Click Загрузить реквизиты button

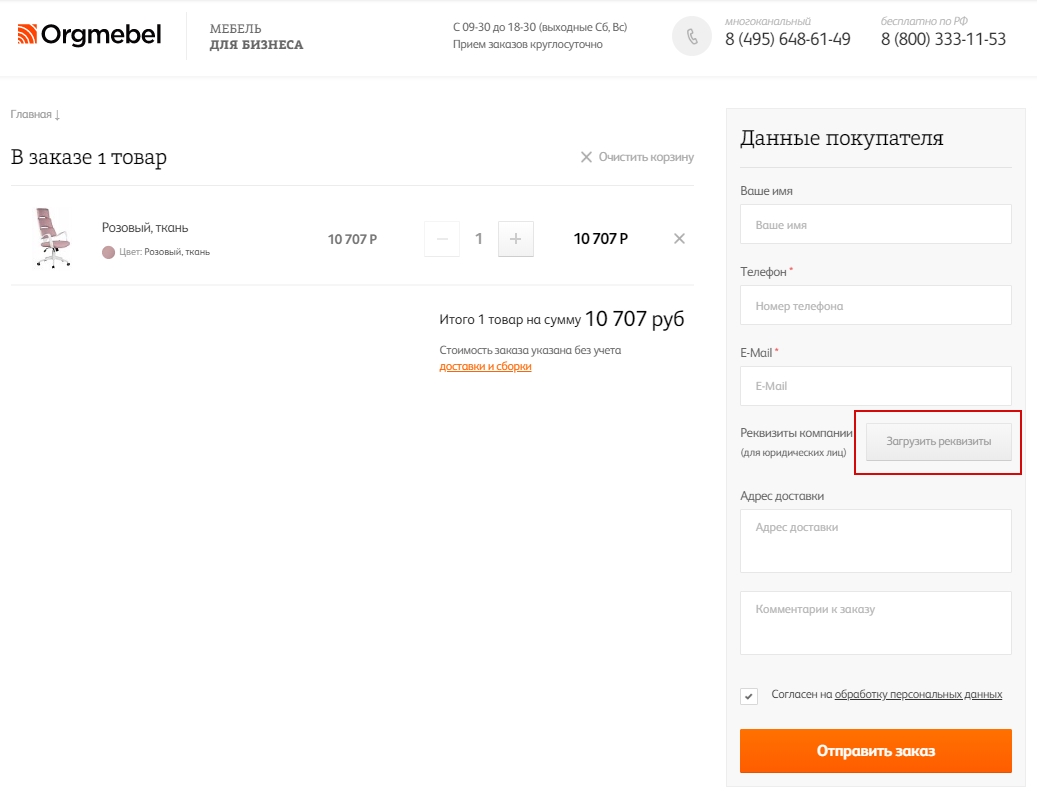pos(938,442)
